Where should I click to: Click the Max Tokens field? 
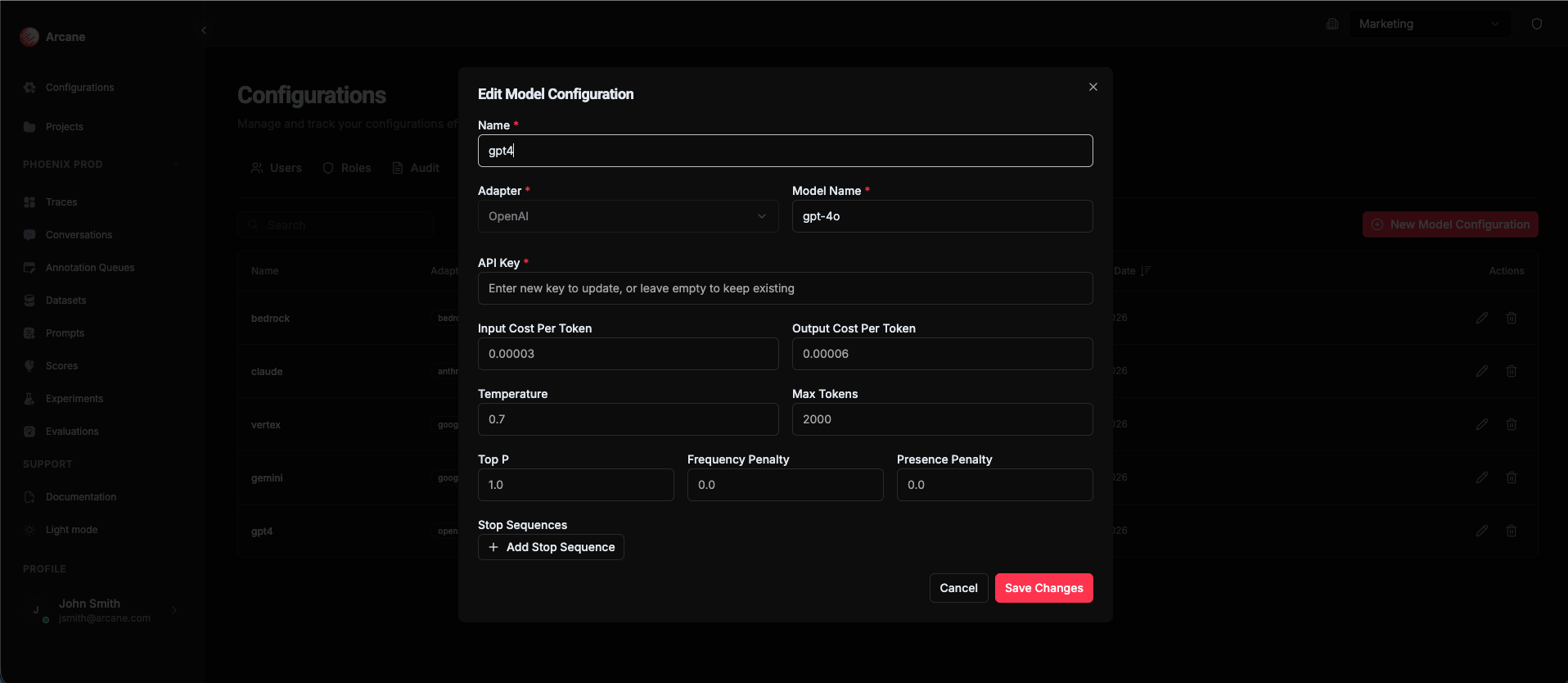point(943,419)
